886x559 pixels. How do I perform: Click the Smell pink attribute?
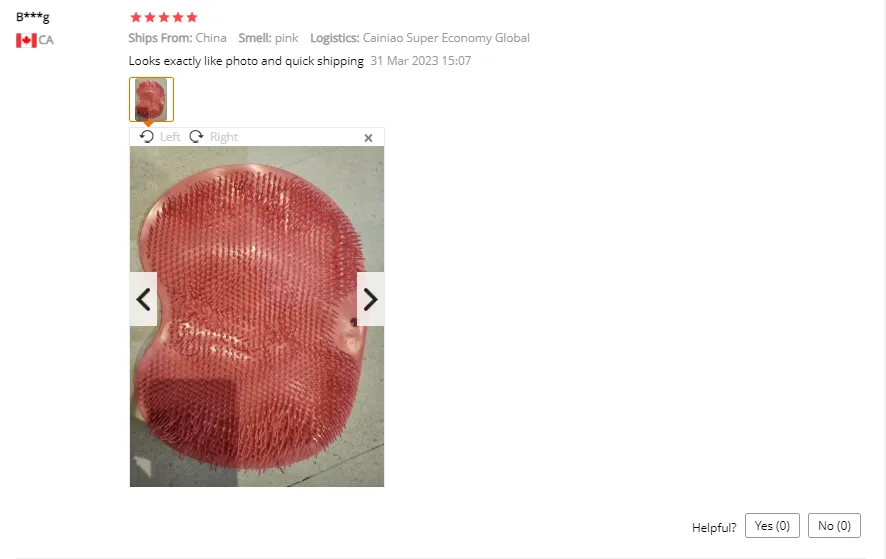(268, 38)
